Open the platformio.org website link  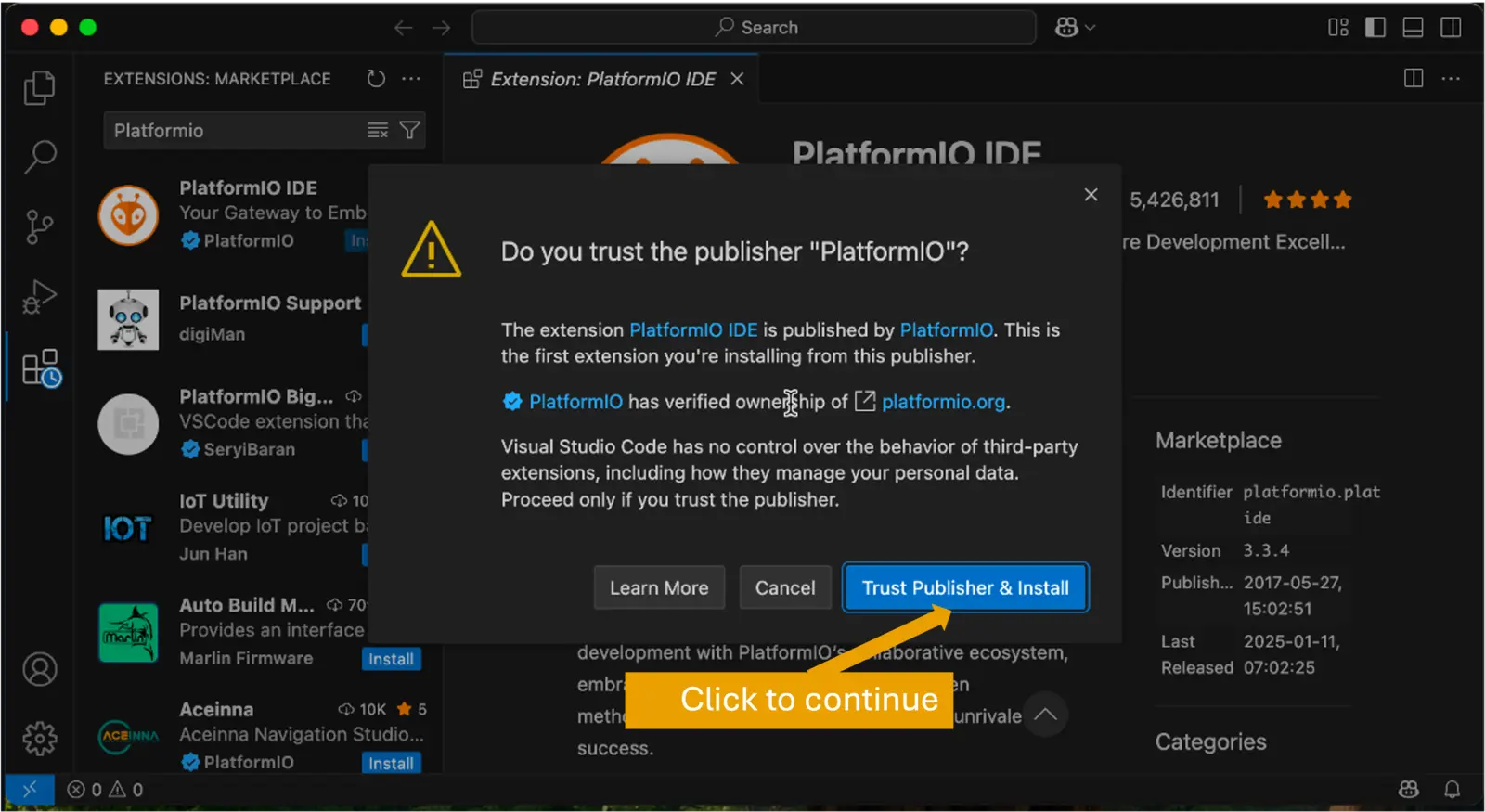(x=943, y=402)
